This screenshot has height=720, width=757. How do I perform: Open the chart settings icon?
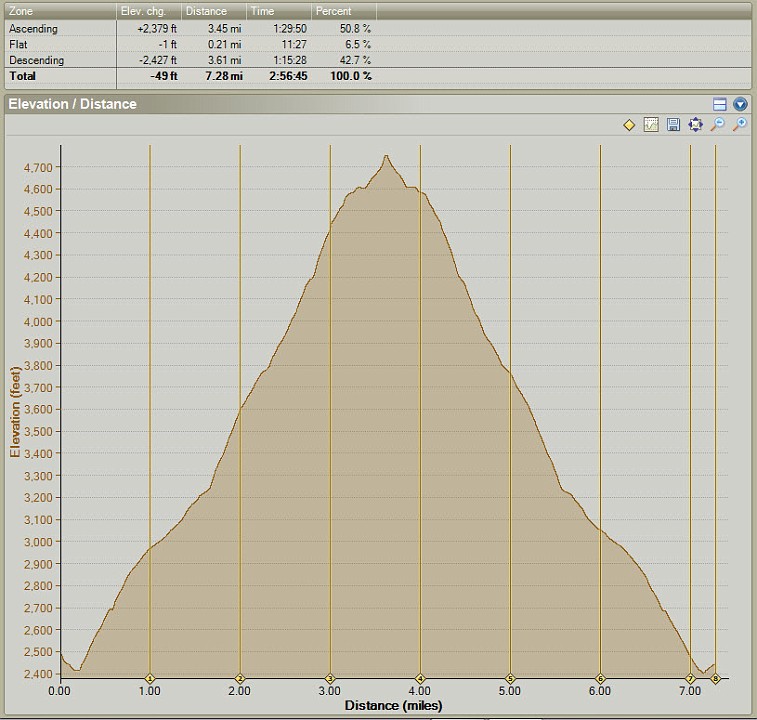(x=651, y=125)
